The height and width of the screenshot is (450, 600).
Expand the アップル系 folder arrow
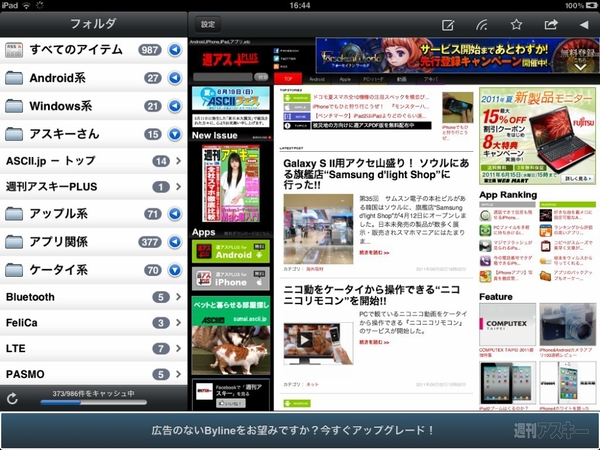point(175,214)
